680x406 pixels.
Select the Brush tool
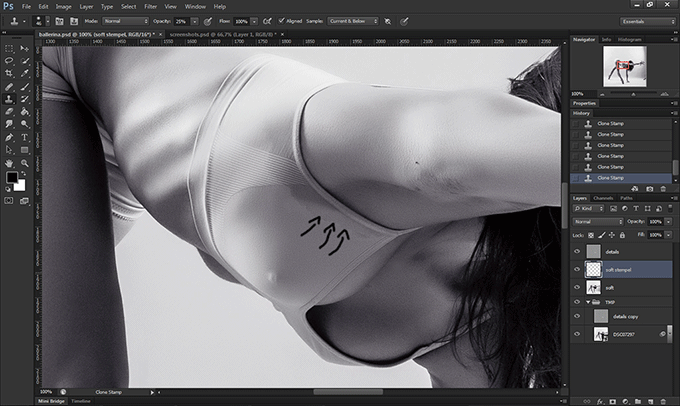[25, 87]
